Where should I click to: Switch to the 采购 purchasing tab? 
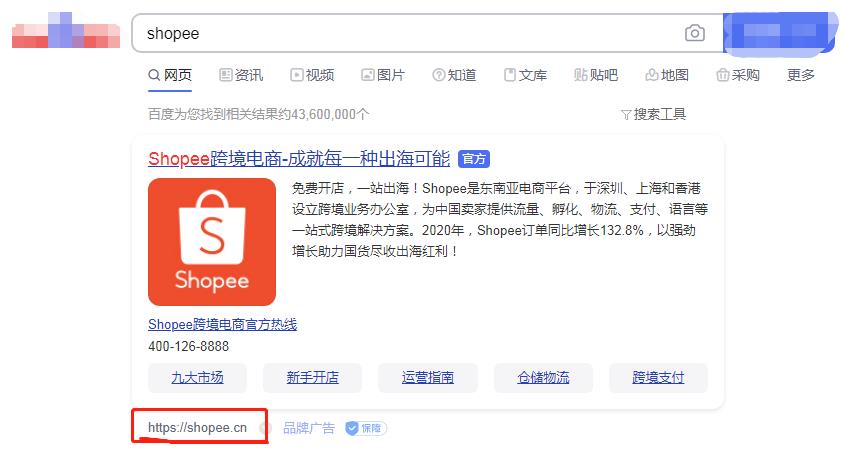click(738, 75)
